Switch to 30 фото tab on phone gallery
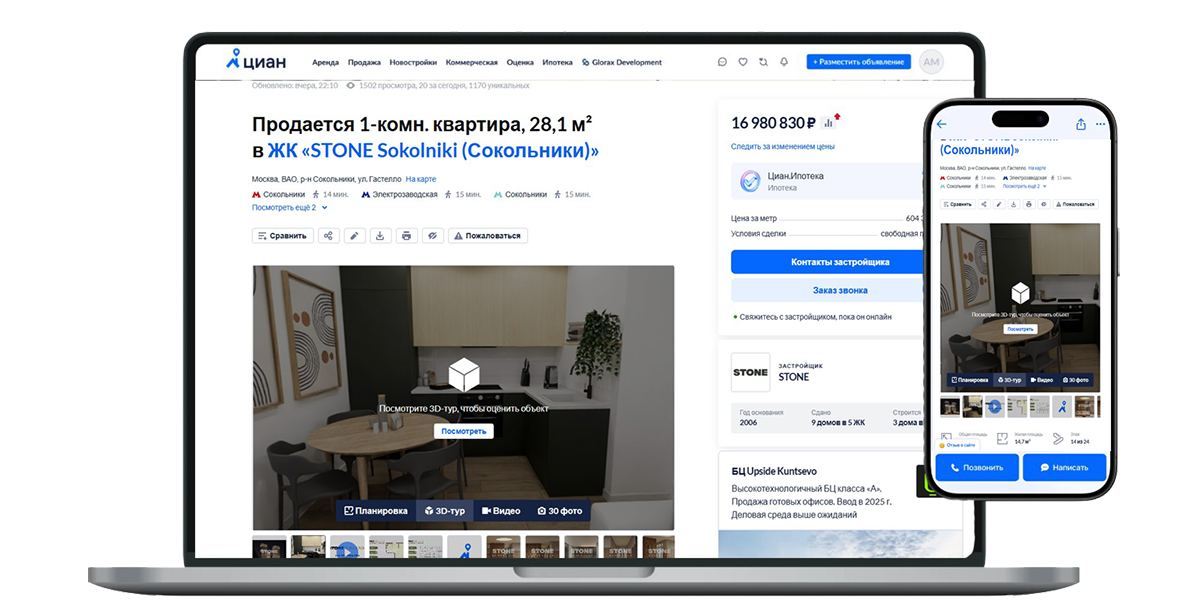The image size is (1200, 607). pos(1075,380)
